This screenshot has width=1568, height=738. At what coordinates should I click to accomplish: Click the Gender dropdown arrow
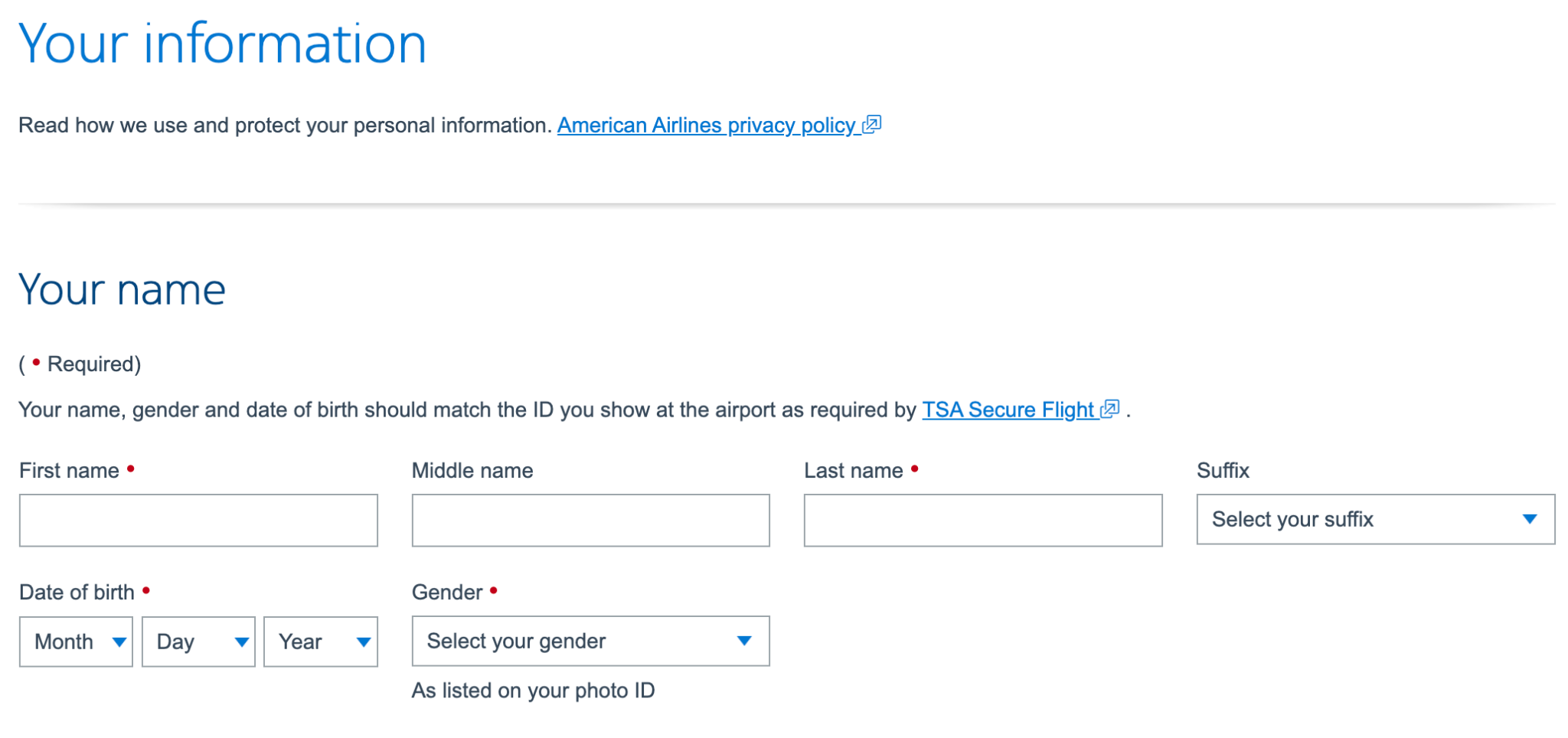click(743, 642)
